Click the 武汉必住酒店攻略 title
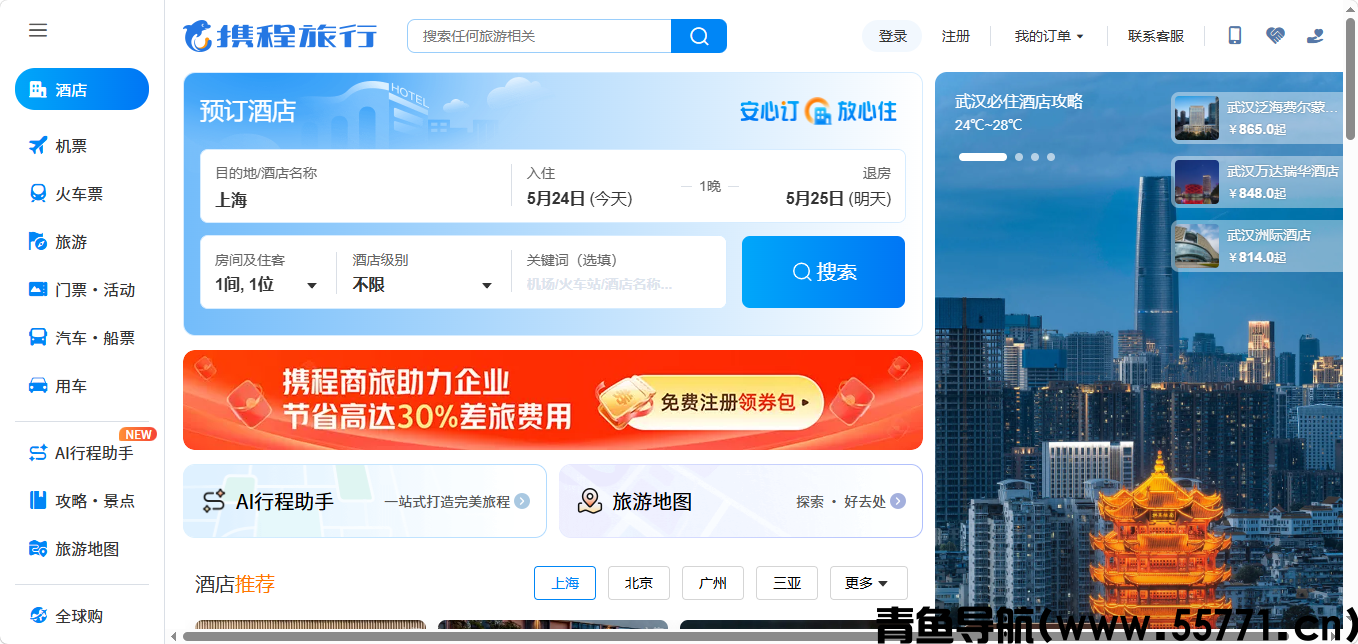The image size is (1358, 644). [1019, 101]
